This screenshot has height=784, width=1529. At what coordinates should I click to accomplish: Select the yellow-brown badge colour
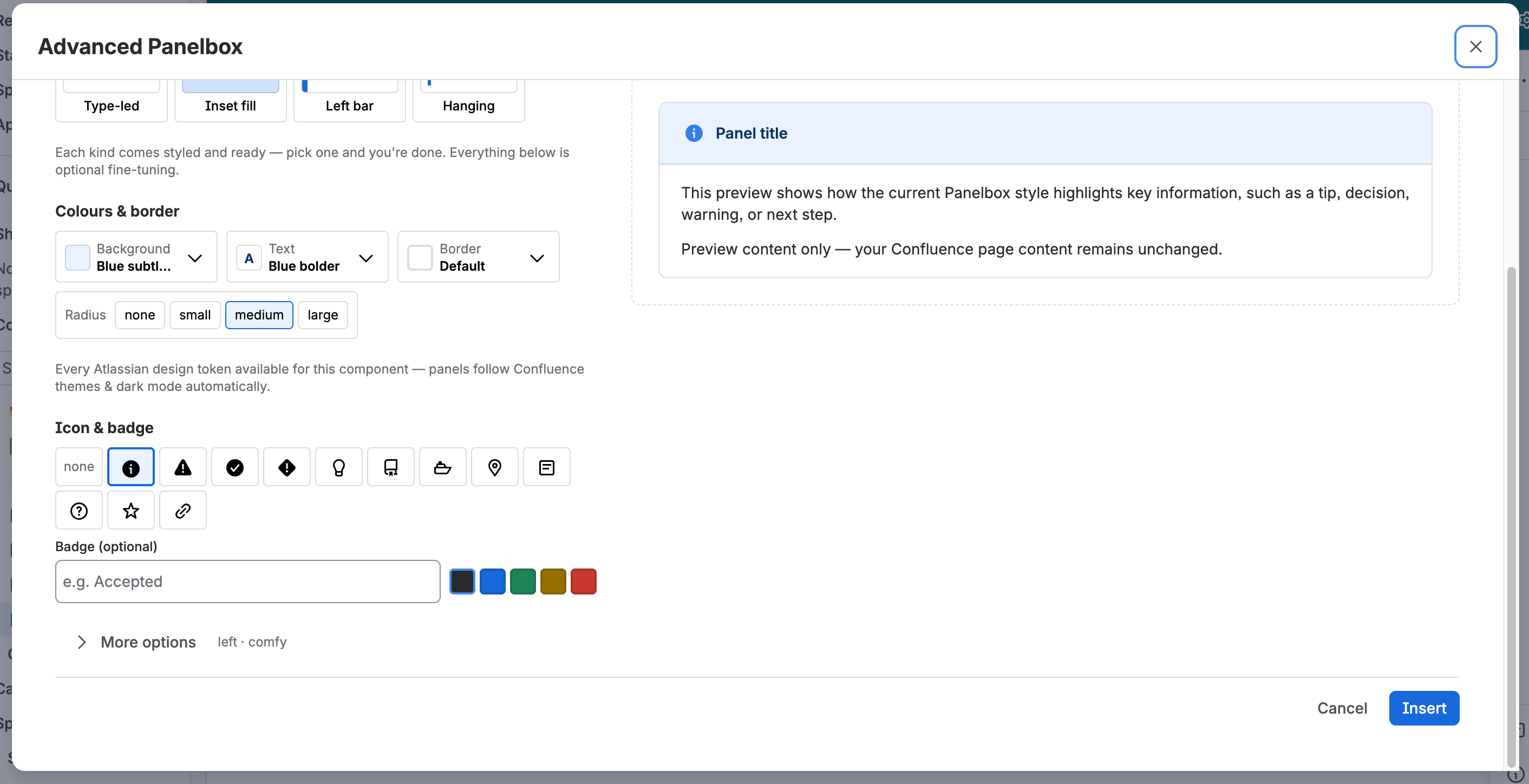[x=553, y=582]
